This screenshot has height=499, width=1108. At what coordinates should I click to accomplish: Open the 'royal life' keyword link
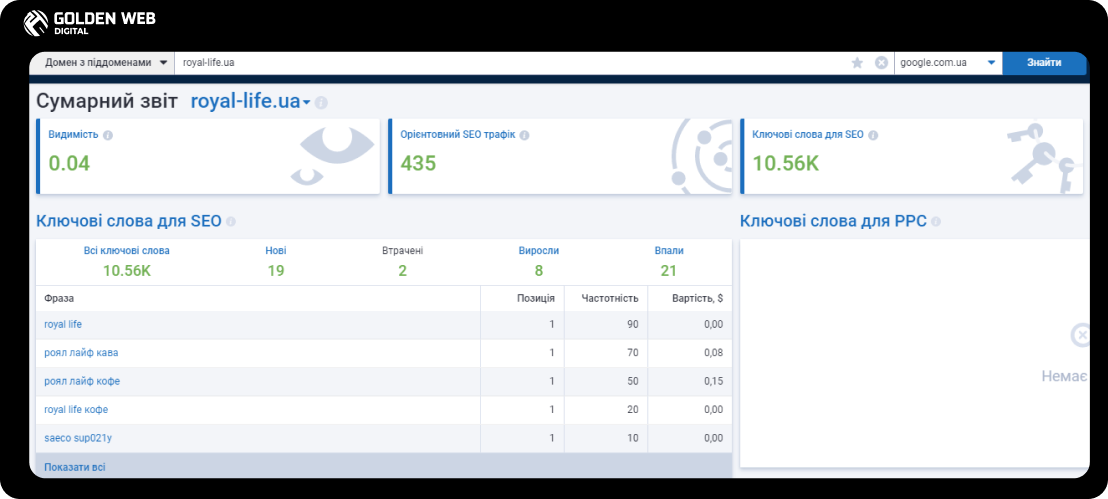(x=63, y=324)
